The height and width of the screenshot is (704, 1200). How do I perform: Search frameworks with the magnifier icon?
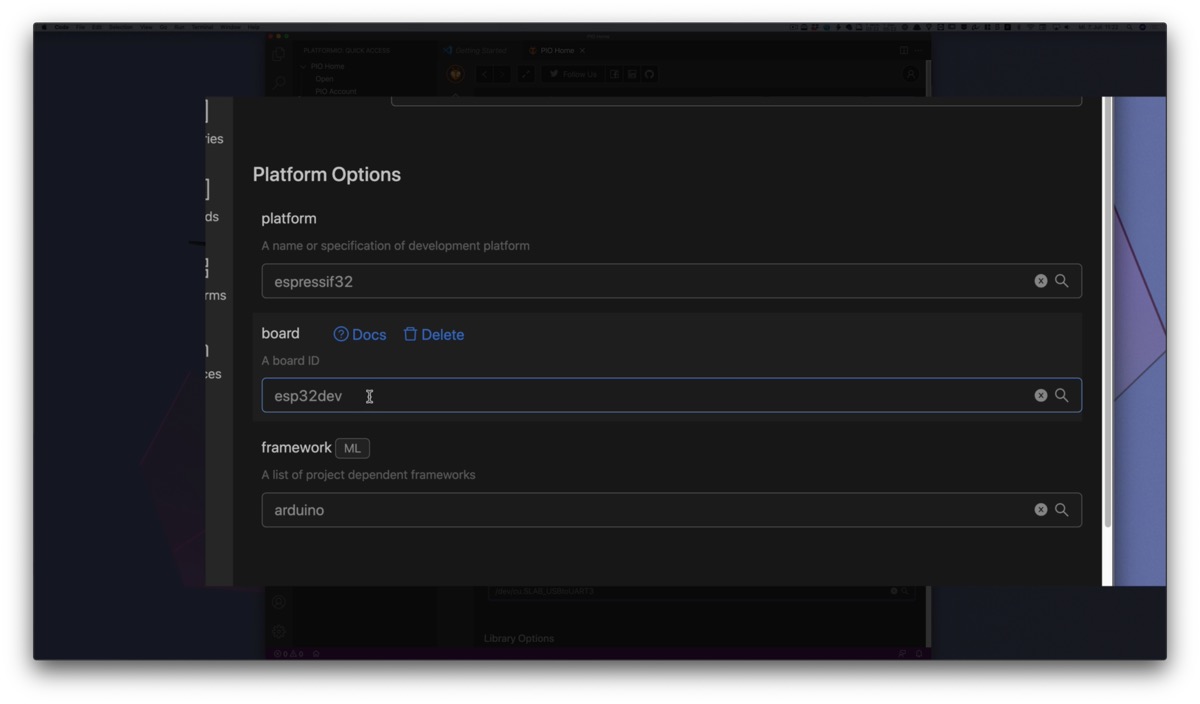pyautogui.click(x=1062, y=509)
